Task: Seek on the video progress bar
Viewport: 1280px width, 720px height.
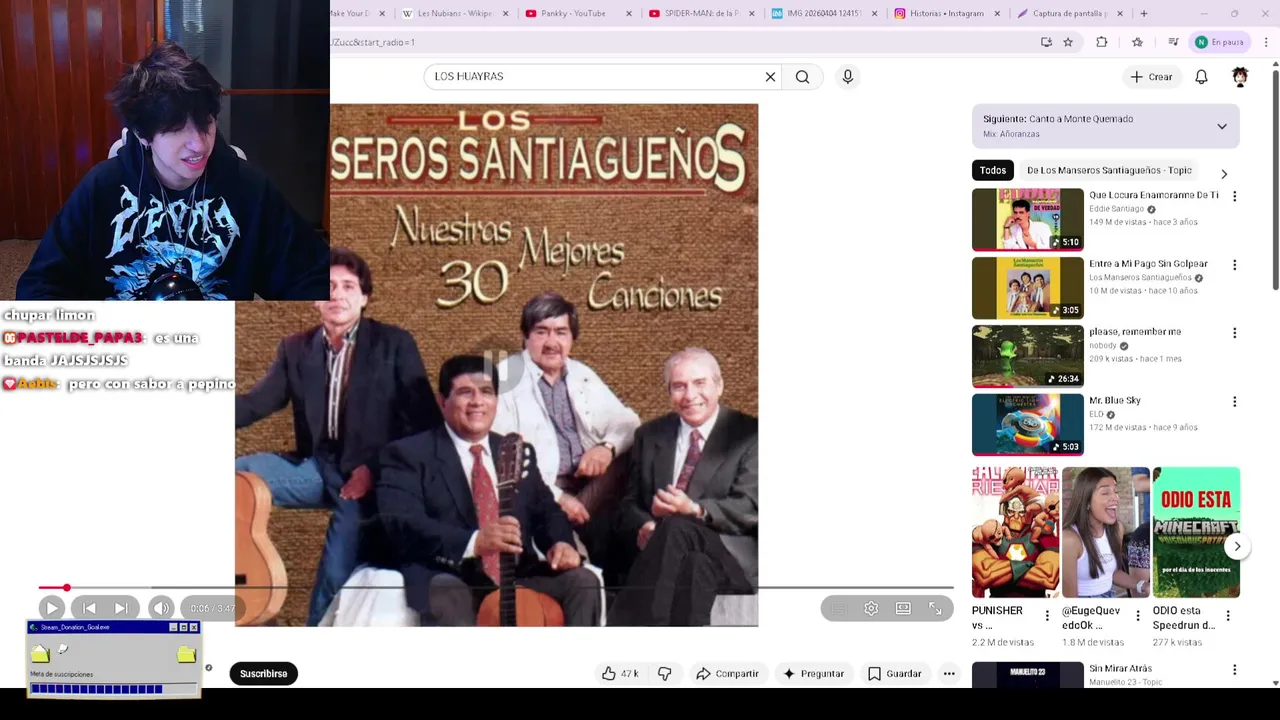Action: coord(496,588)
